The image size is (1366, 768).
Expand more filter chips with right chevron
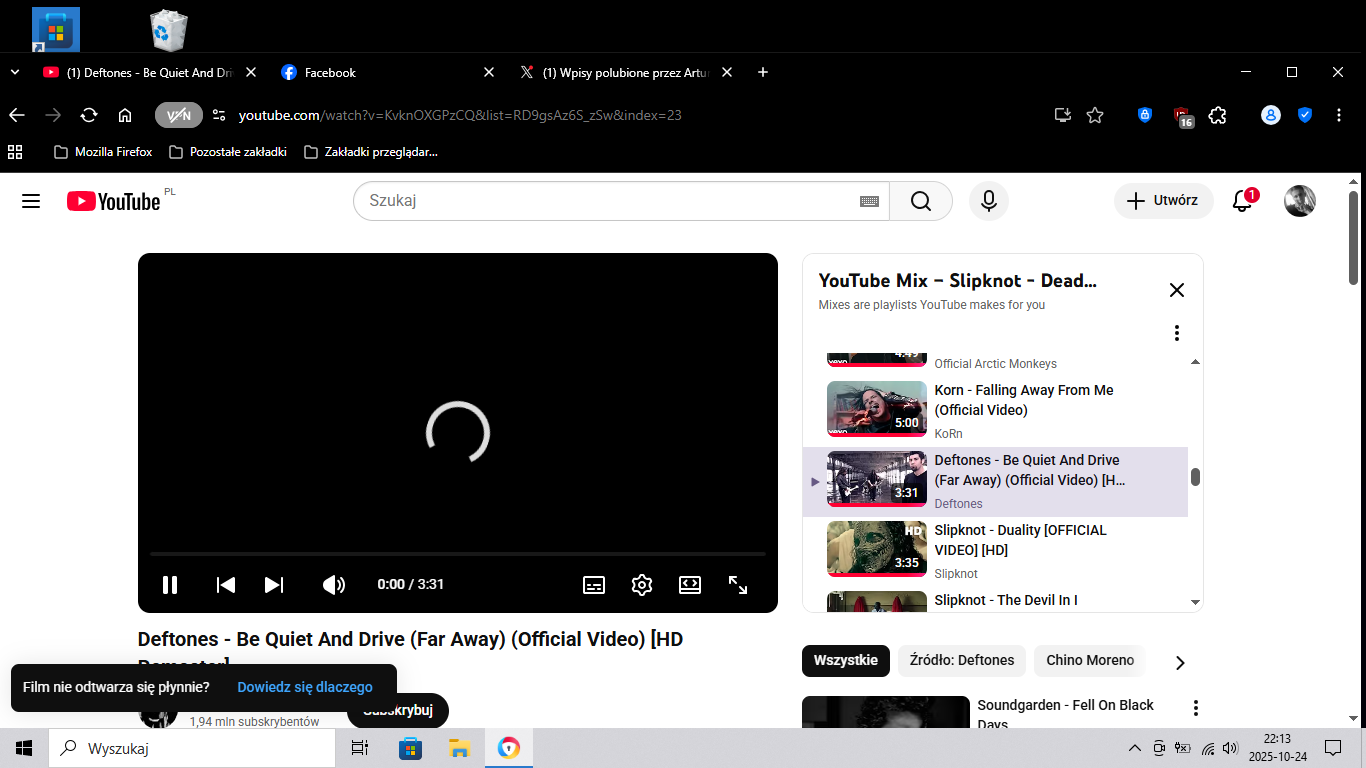tap(1180, 662)
